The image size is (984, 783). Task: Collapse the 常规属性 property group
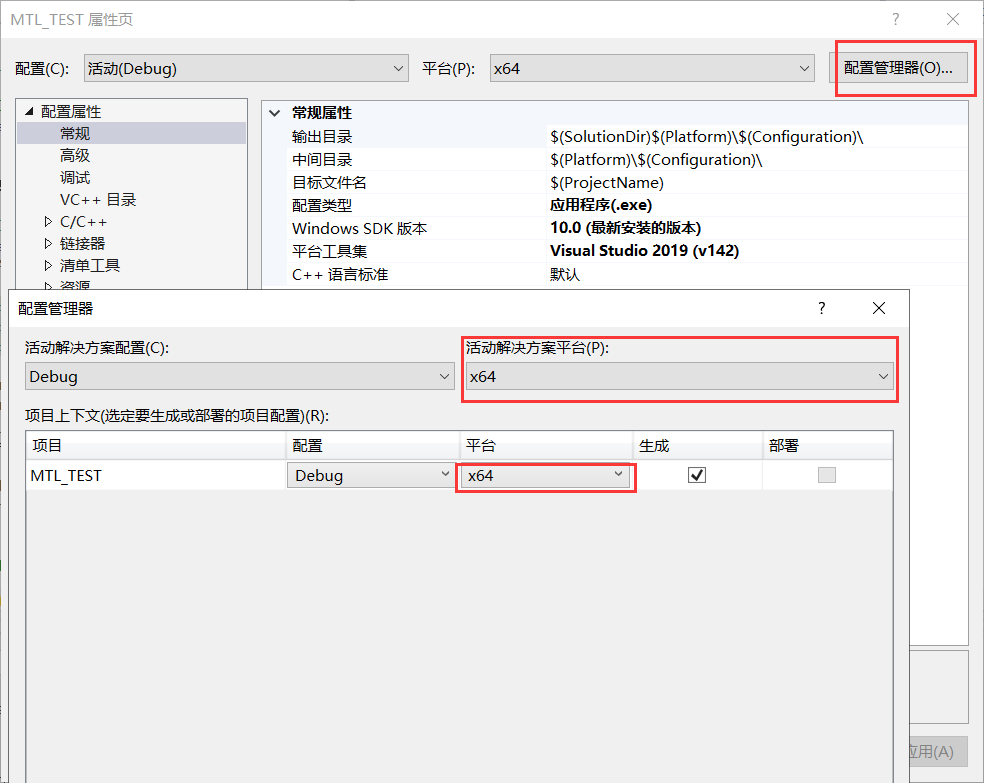(276, 113)
